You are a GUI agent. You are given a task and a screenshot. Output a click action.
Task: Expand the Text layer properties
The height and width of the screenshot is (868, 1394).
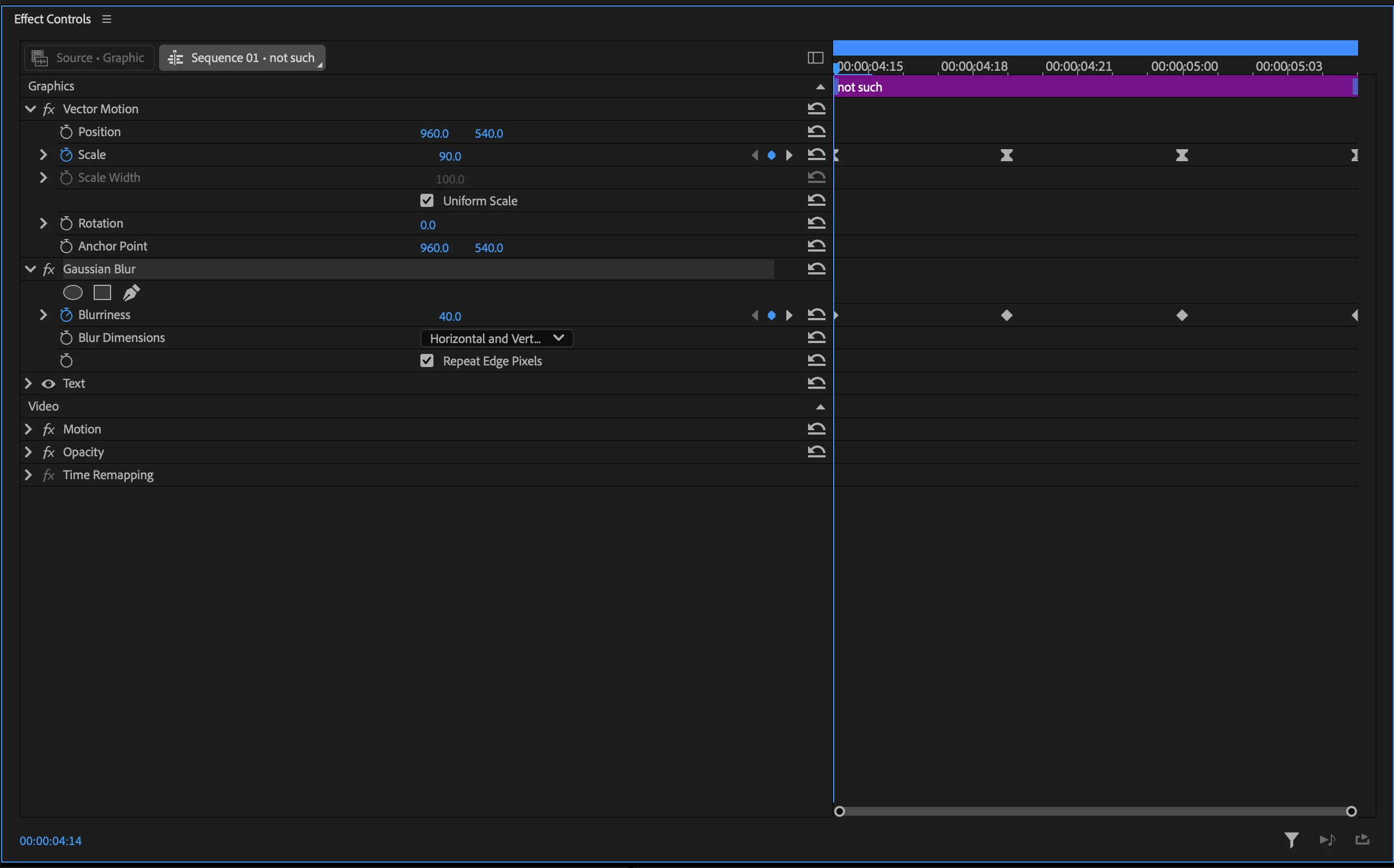pos(28,383)
